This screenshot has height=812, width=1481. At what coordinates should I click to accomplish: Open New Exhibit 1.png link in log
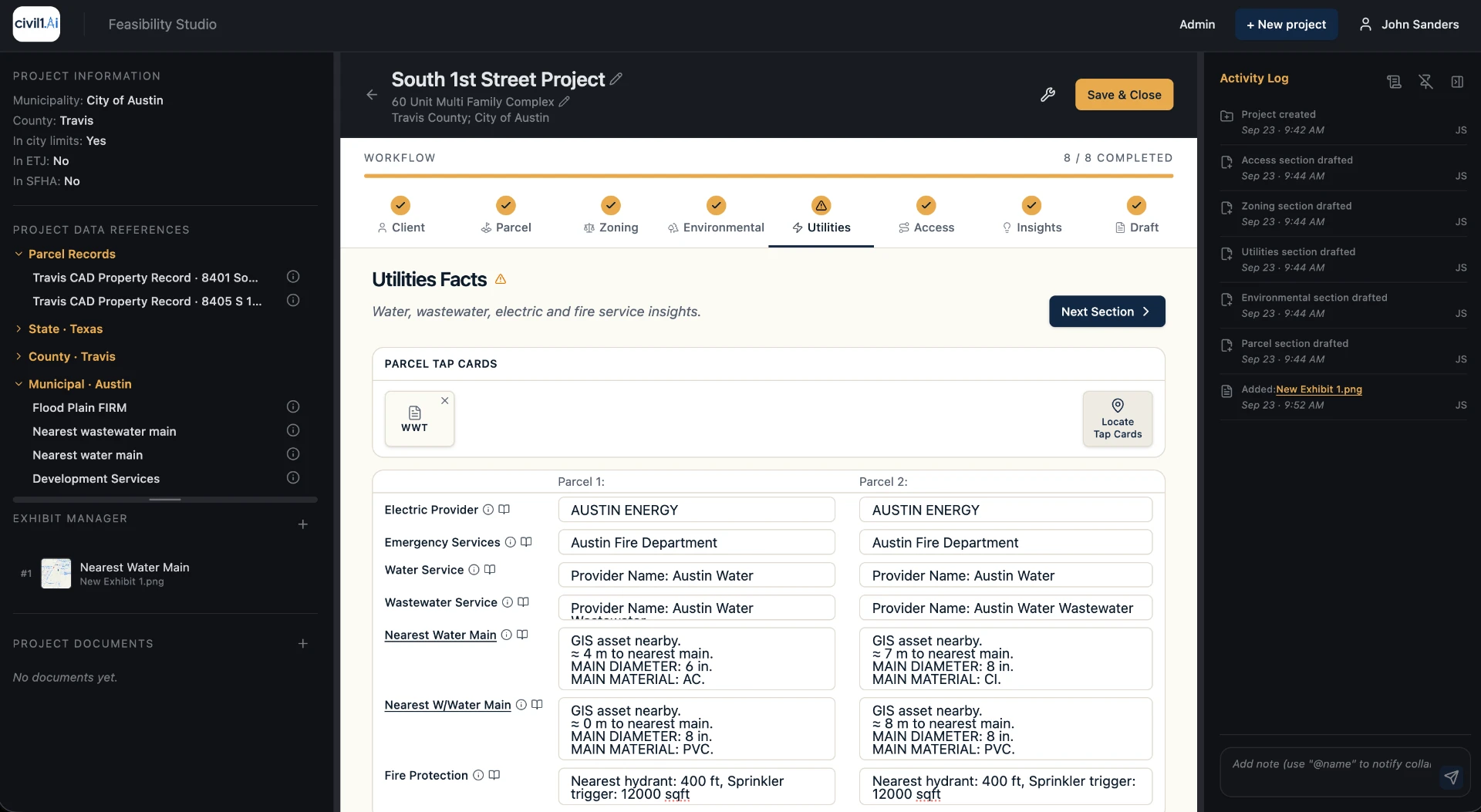click(x=1318, y=389)
